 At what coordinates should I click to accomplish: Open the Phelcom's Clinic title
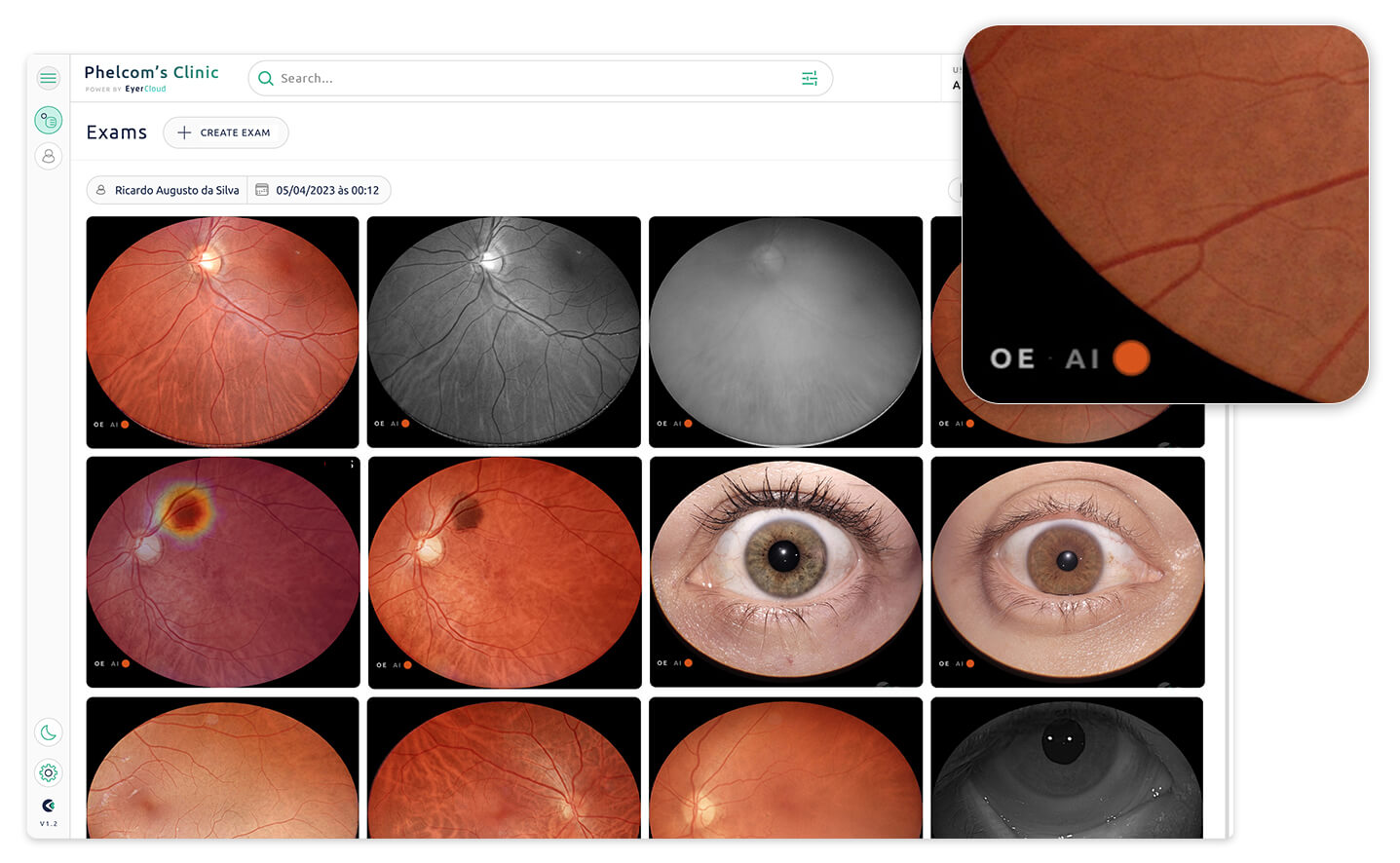point(151,72)
